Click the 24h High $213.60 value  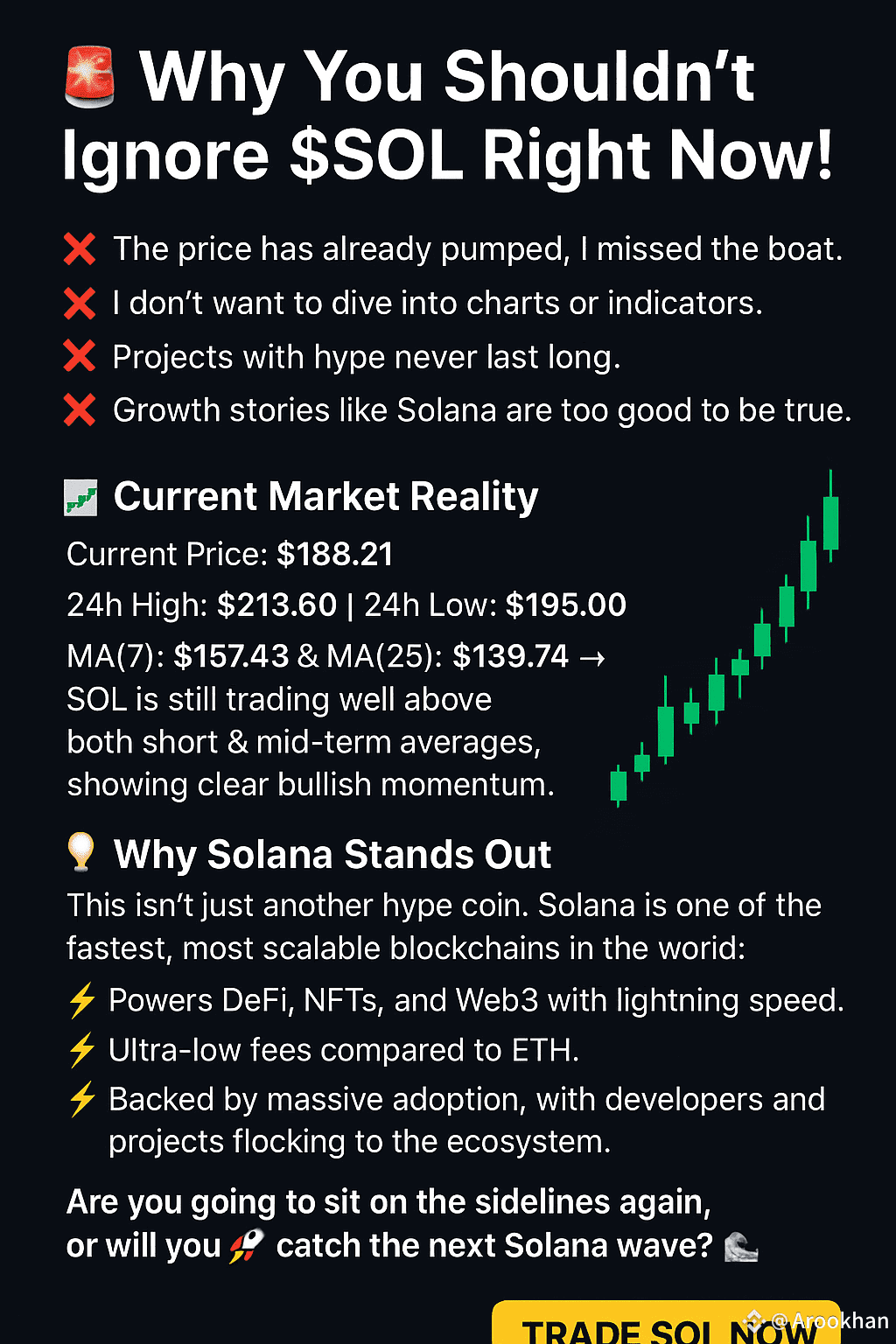pos(276,605)
